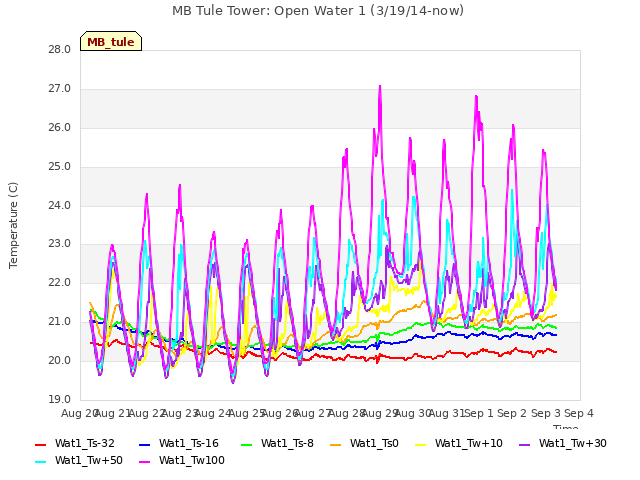Select the Wat1_Ts0 legend entry
640x480 pixels.
pyautogui.click(x=364, y=443)
